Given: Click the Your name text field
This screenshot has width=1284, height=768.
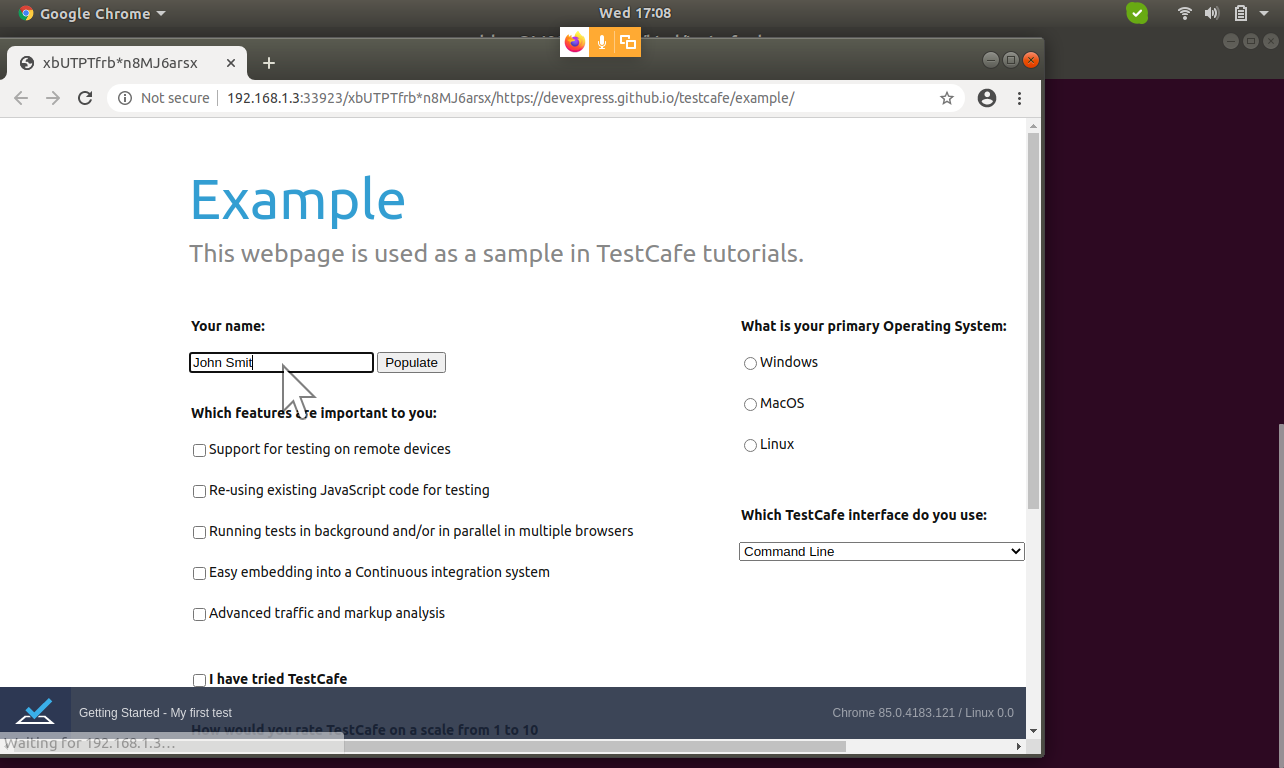Looking at the screenshot, I should pyautogui.click(x=281, y=362).
